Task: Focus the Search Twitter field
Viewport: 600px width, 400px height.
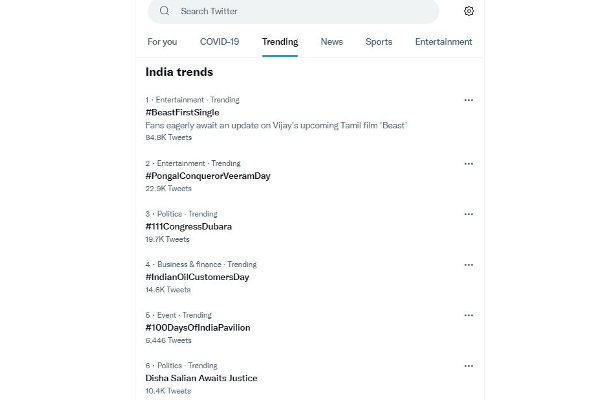Action: 293,11
